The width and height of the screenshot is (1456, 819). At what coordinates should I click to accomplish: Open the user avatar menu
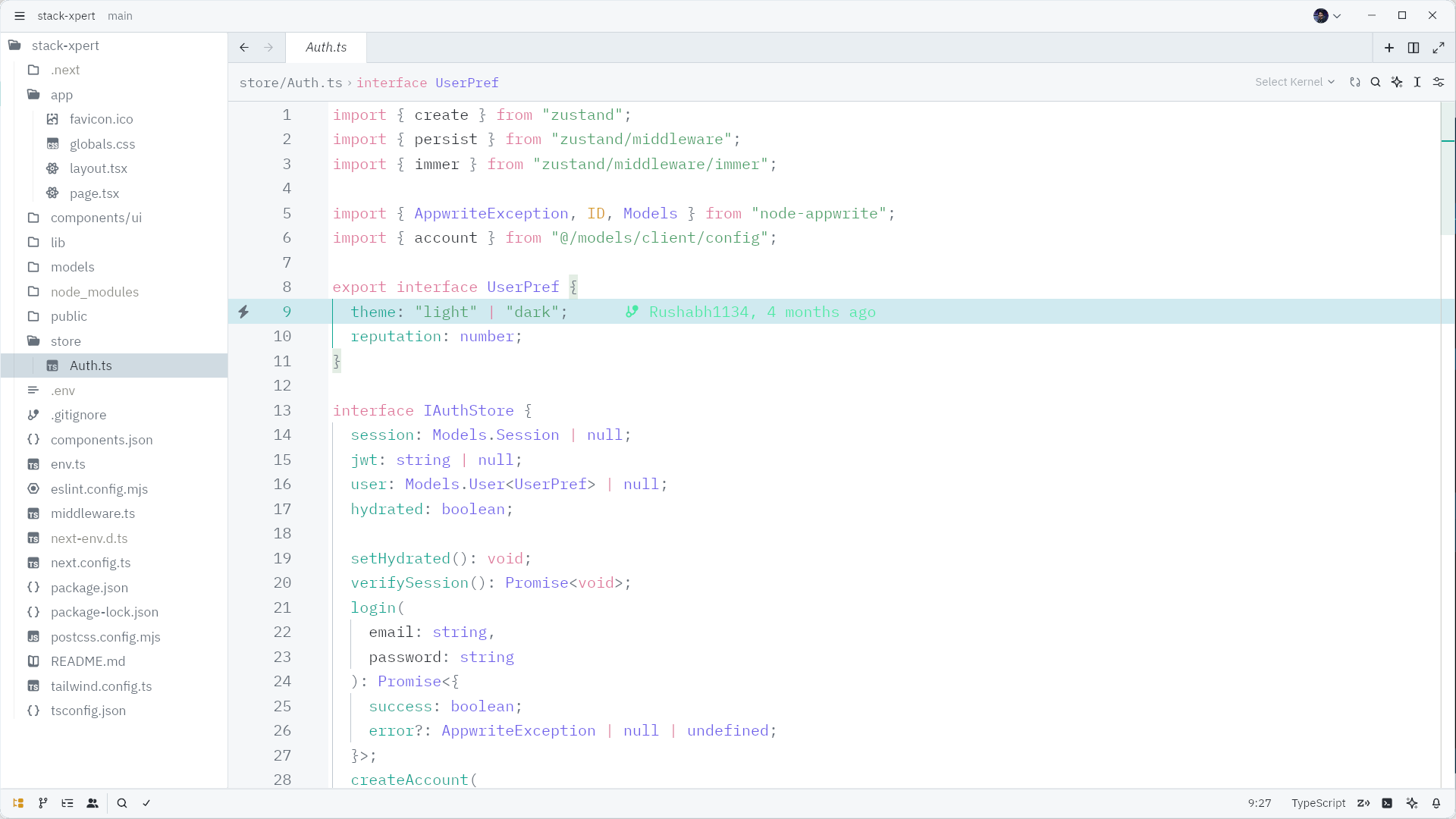1327,16
